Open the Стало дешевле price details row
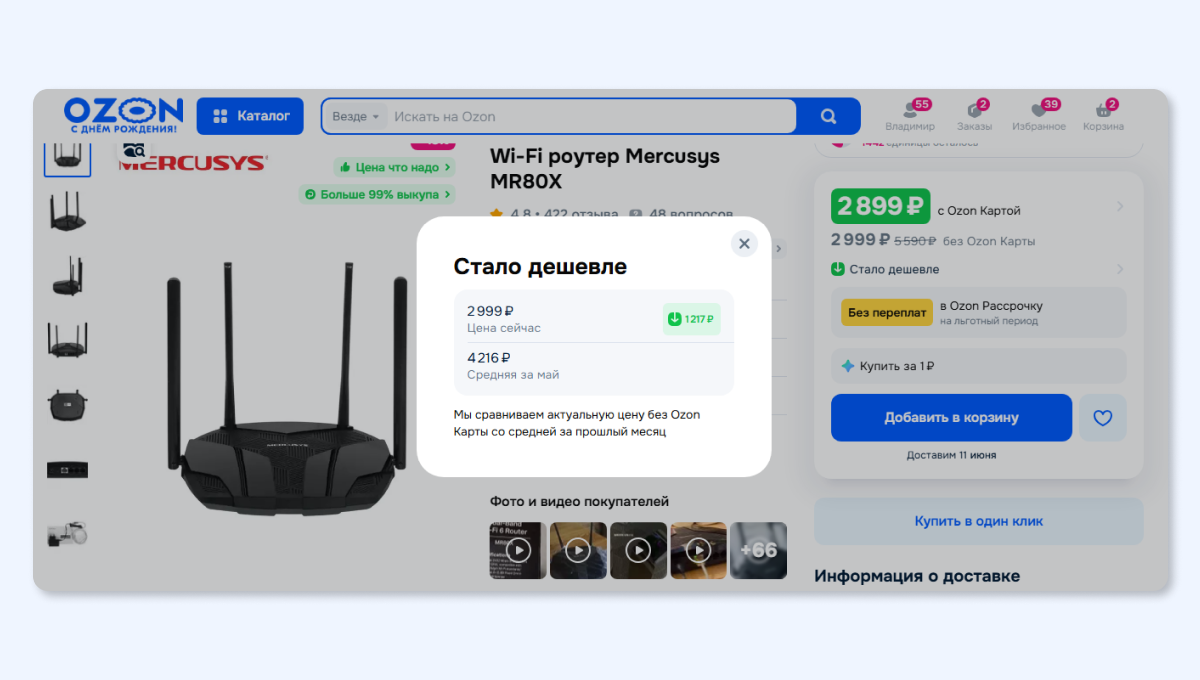This screenshot has height=680, width=1200. click(978, 269)
